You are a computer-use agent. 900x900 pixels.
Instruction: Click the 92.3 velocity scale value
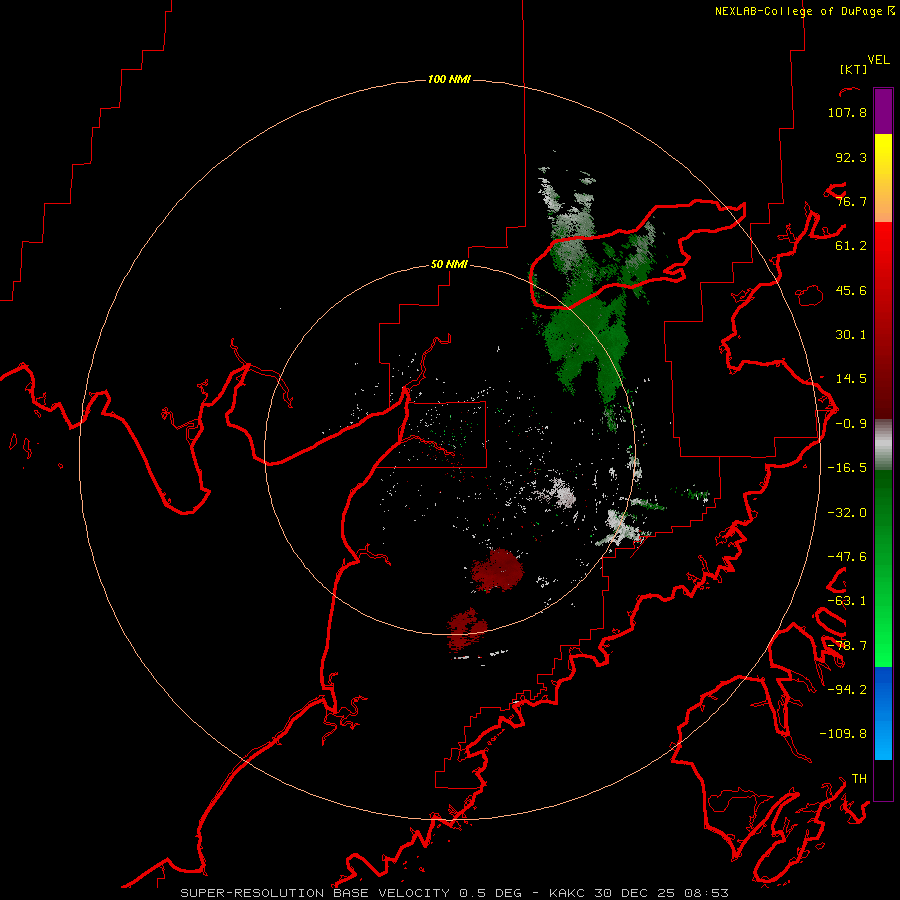[851, 157]
